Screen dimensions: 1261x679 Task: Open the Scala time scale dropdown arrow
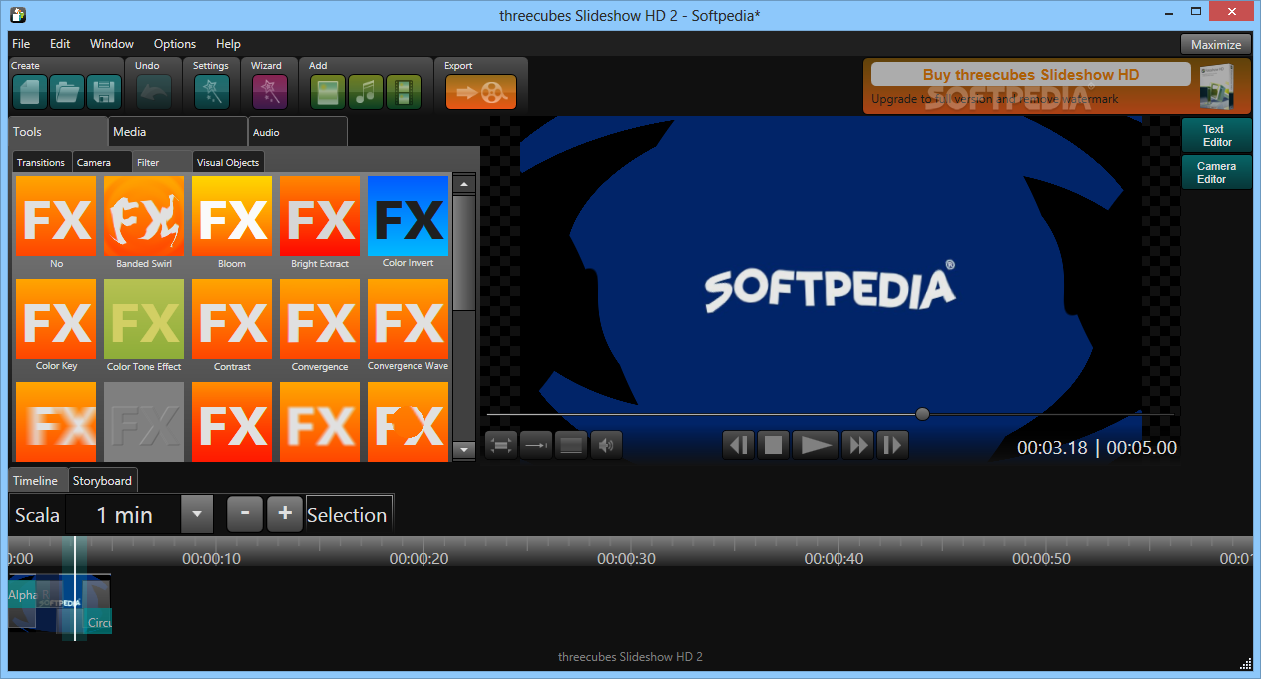point(197,515)
